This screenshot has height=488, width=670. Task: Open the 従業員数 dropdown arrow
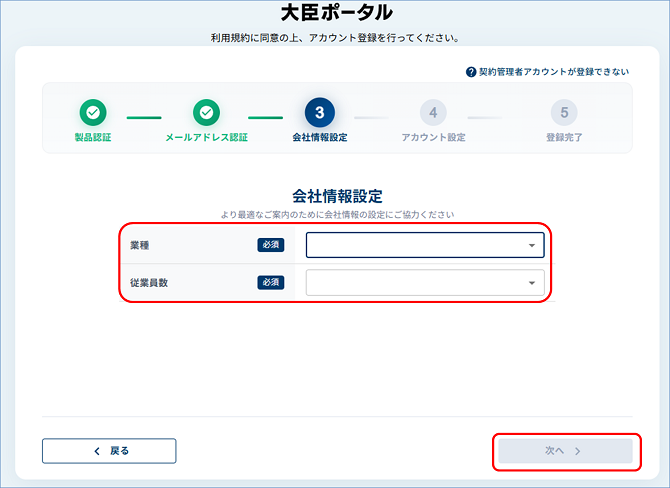click(532, 283)
